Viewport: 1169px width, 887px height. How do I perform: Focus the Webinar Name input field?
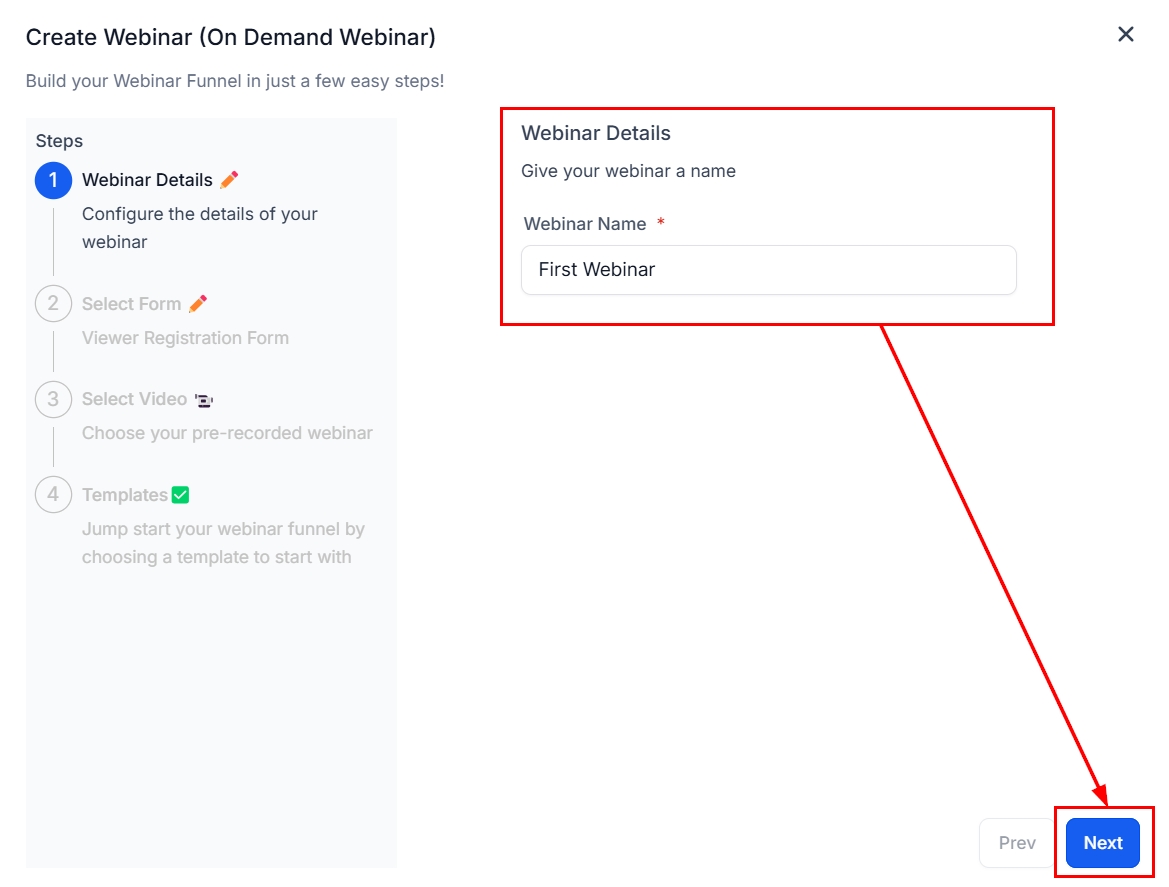click(x=768, y=270)
